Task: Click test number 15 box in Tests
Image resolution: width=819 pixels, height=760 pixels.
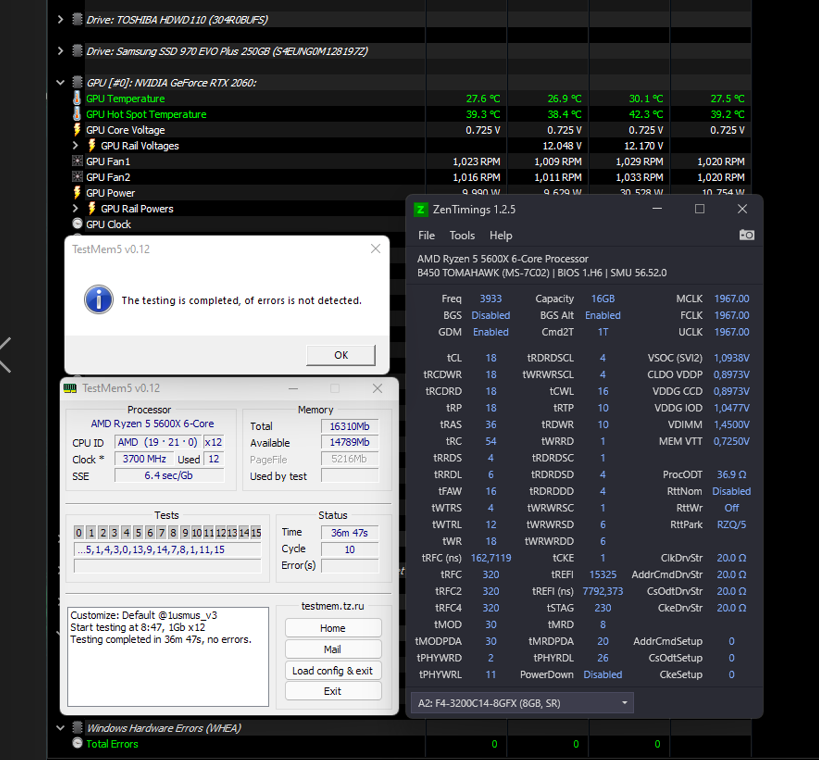Action: pyautogui.click(x=256, y=533)
